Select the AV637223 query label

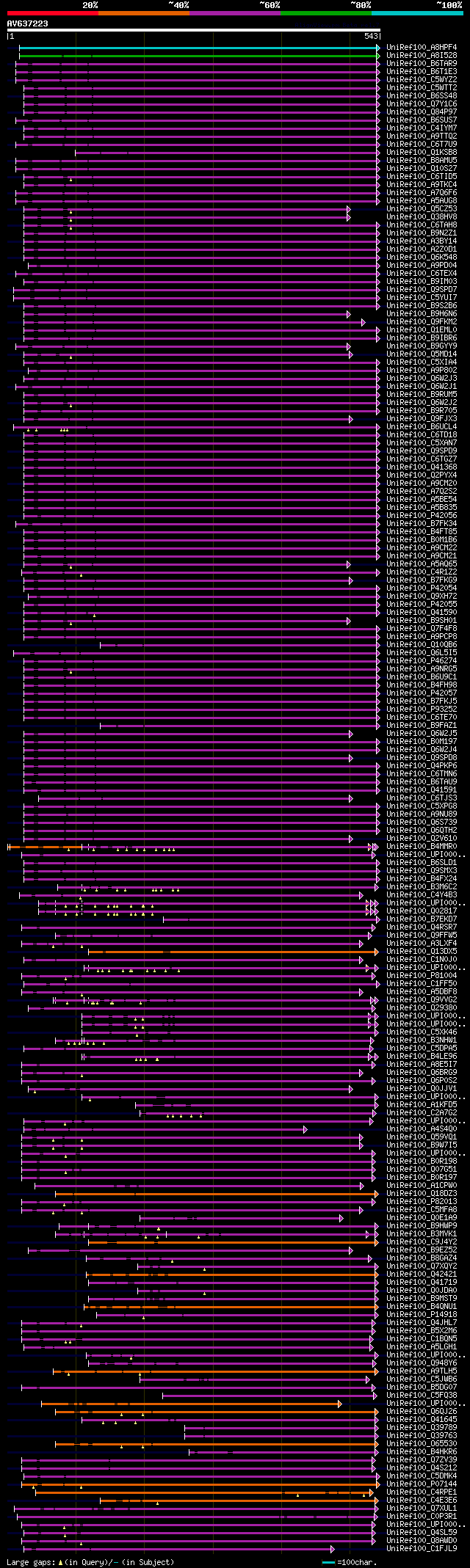pyautogui.click(x=28, y=23)
